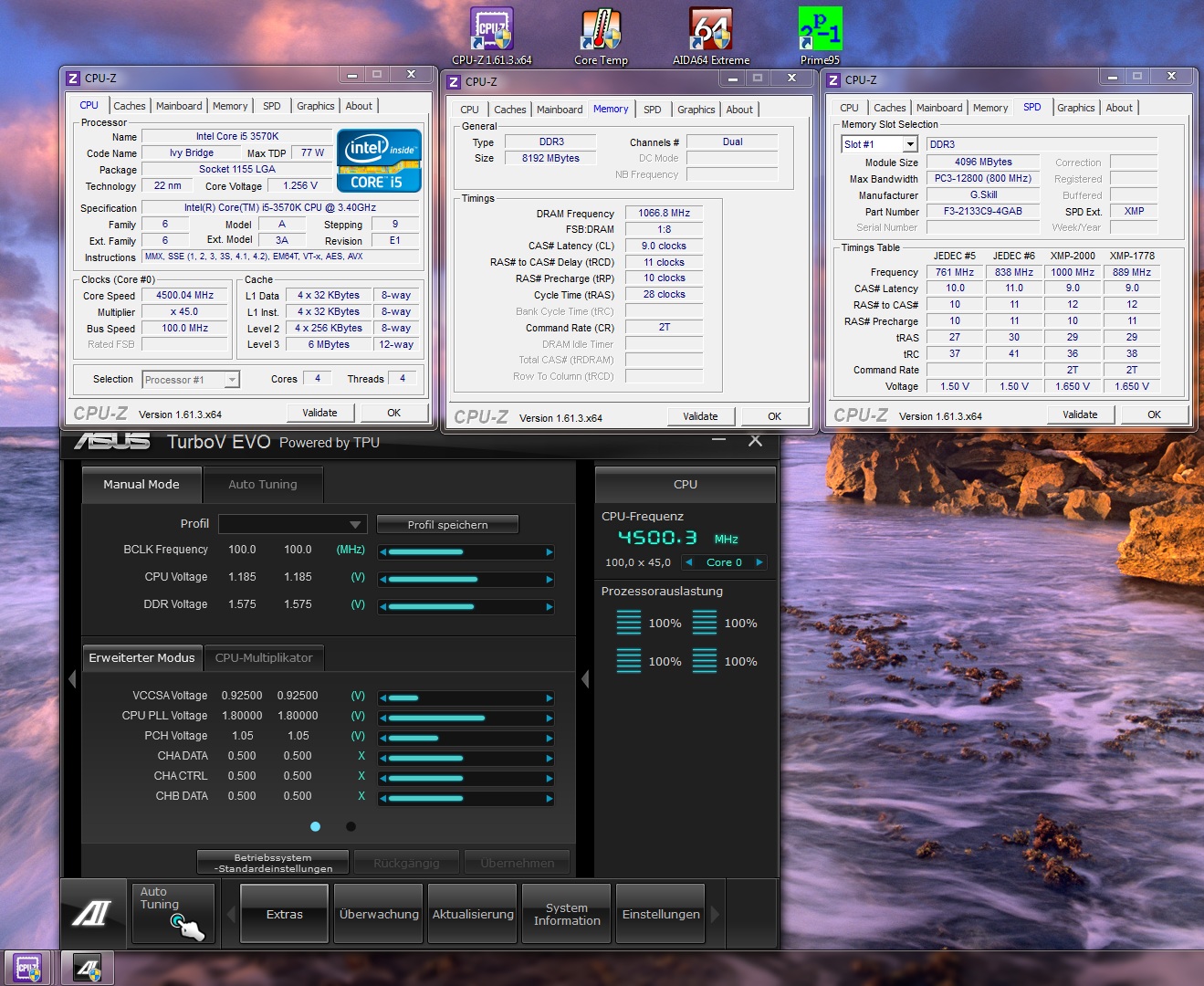Open the Aktualisierung section
Image resolution: width=1204 pixels, height=986 pixels.
pos(473,914)
